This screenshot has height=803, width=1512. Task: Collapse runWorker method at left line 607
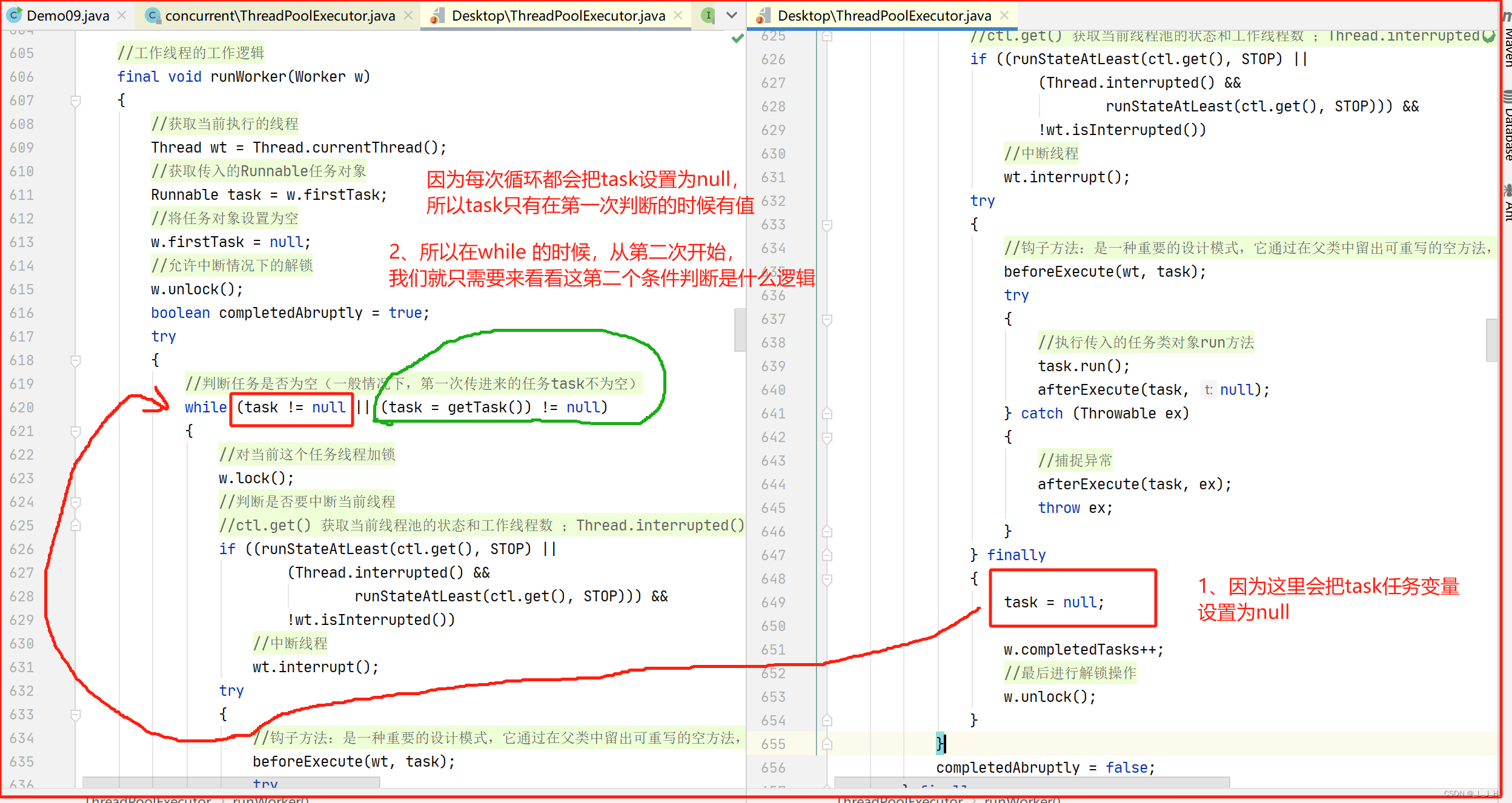(x=76, y=101)
